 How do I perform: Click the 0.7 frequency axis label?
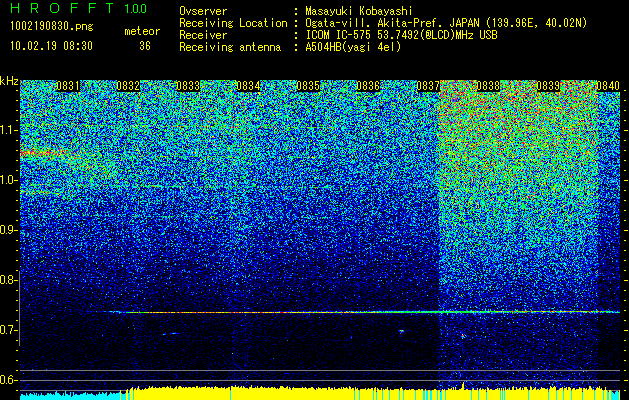pos(8,330)
